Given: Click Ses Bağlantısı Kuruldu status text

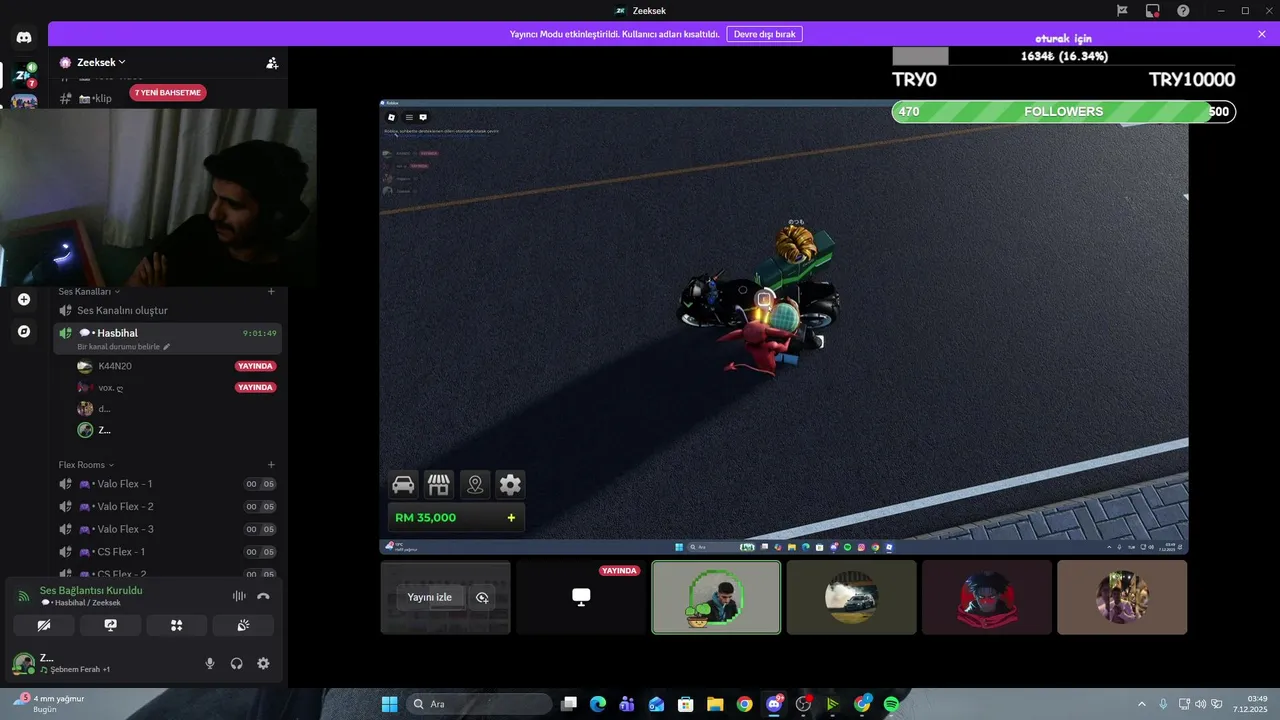Looking at the screenshot, I should tap(91, 590).
